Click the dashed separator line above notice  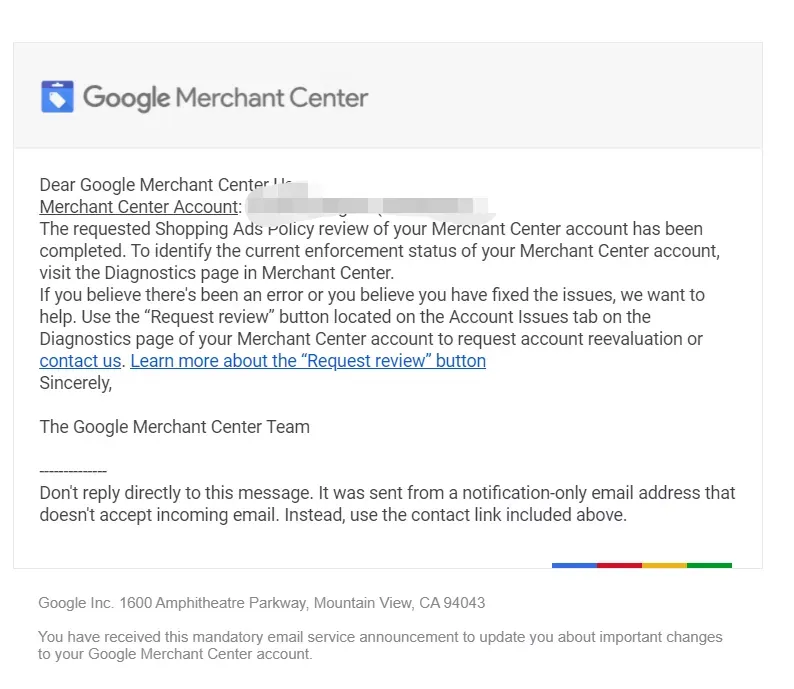click(73, 471)
